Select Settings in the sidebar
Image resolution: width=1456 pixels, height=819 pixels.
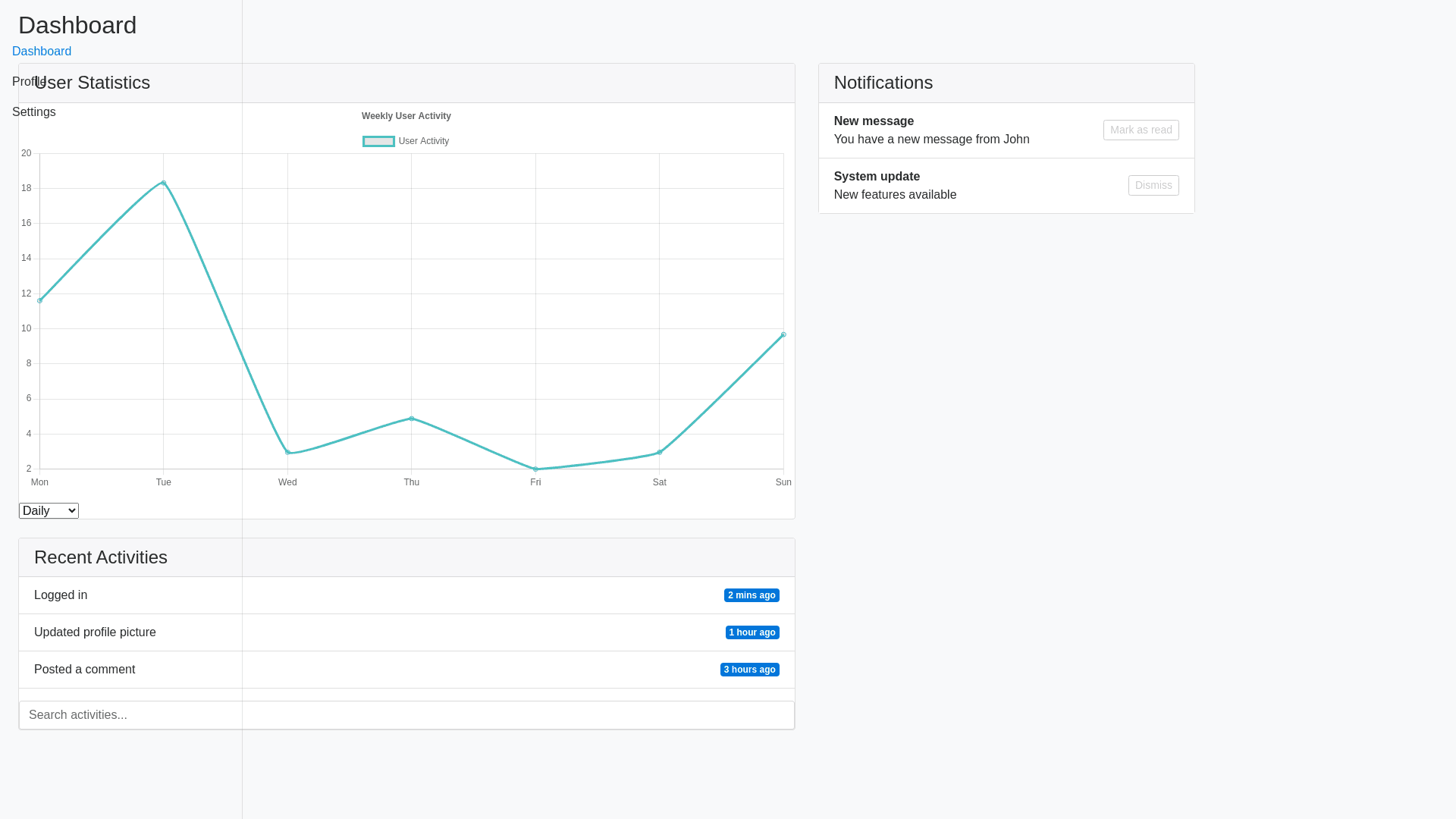coord(33,111)
